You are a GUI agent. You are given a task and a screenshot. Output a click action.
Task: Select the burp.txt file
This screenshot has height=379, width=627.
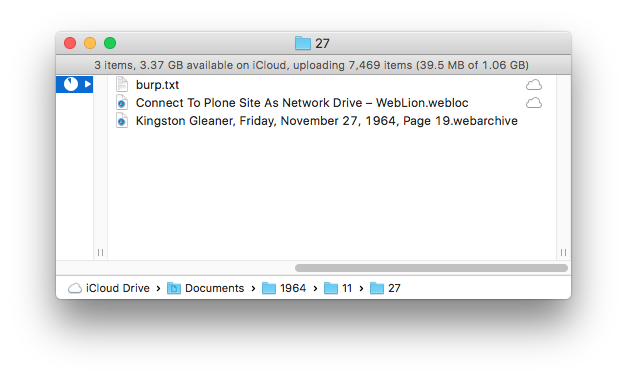tap(157, 85)
